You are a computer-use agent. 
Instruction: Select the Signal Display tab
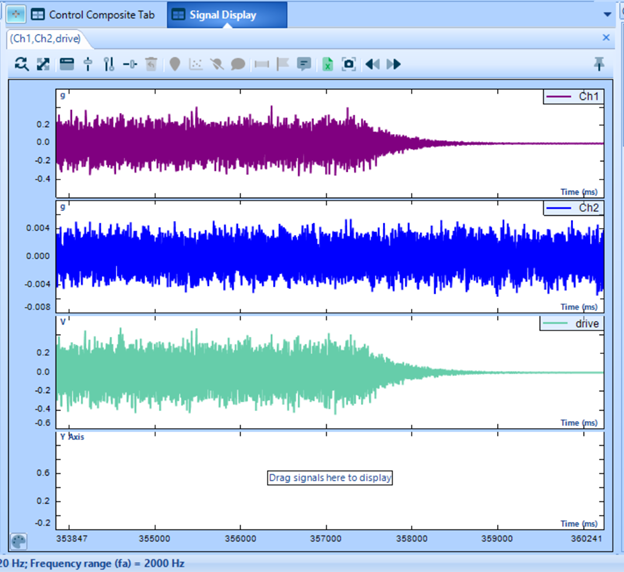click(x=222, y=15)
